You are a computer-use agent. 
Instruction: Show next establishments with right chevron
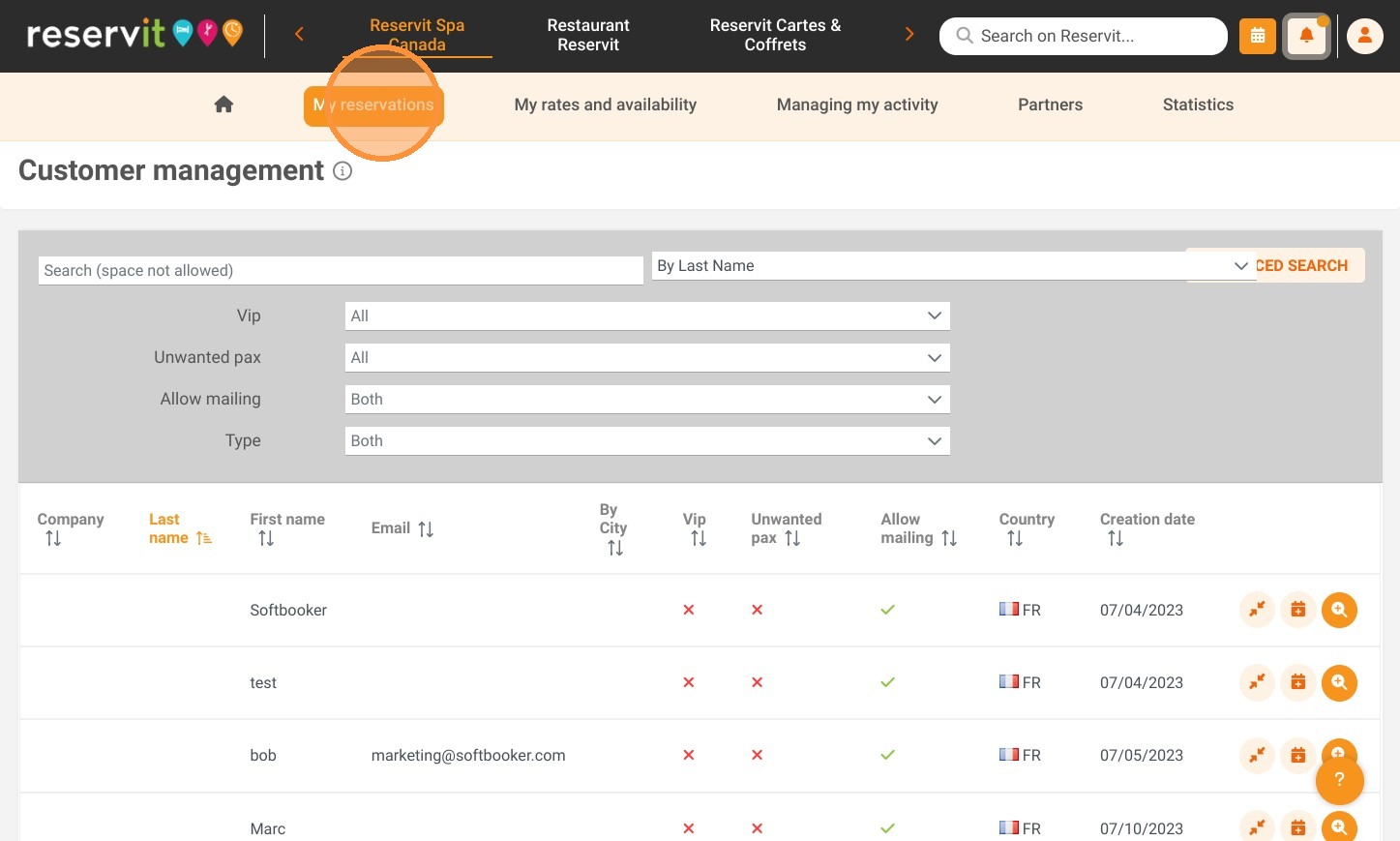[x=909, y=35]
